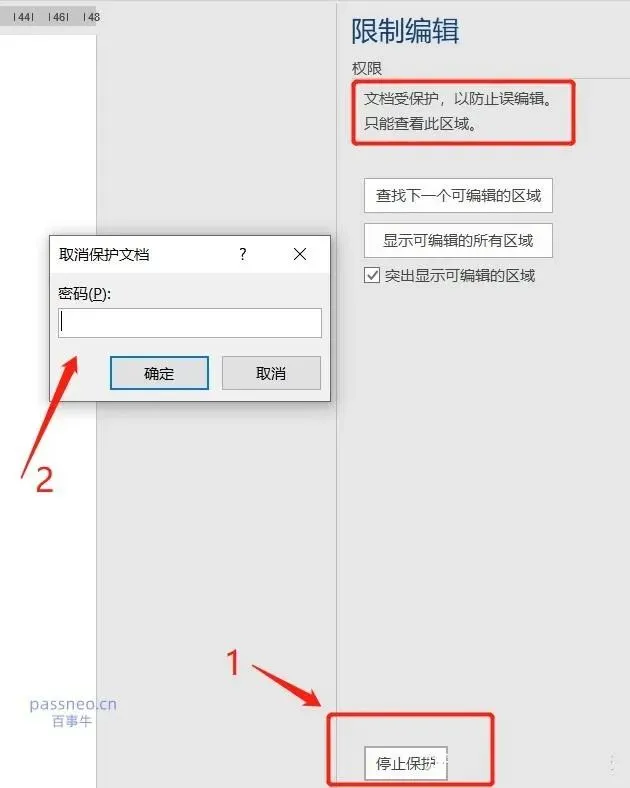The image size is (630, 788).
Task: Click into the 密码 password field
Action: pos(190,323)
